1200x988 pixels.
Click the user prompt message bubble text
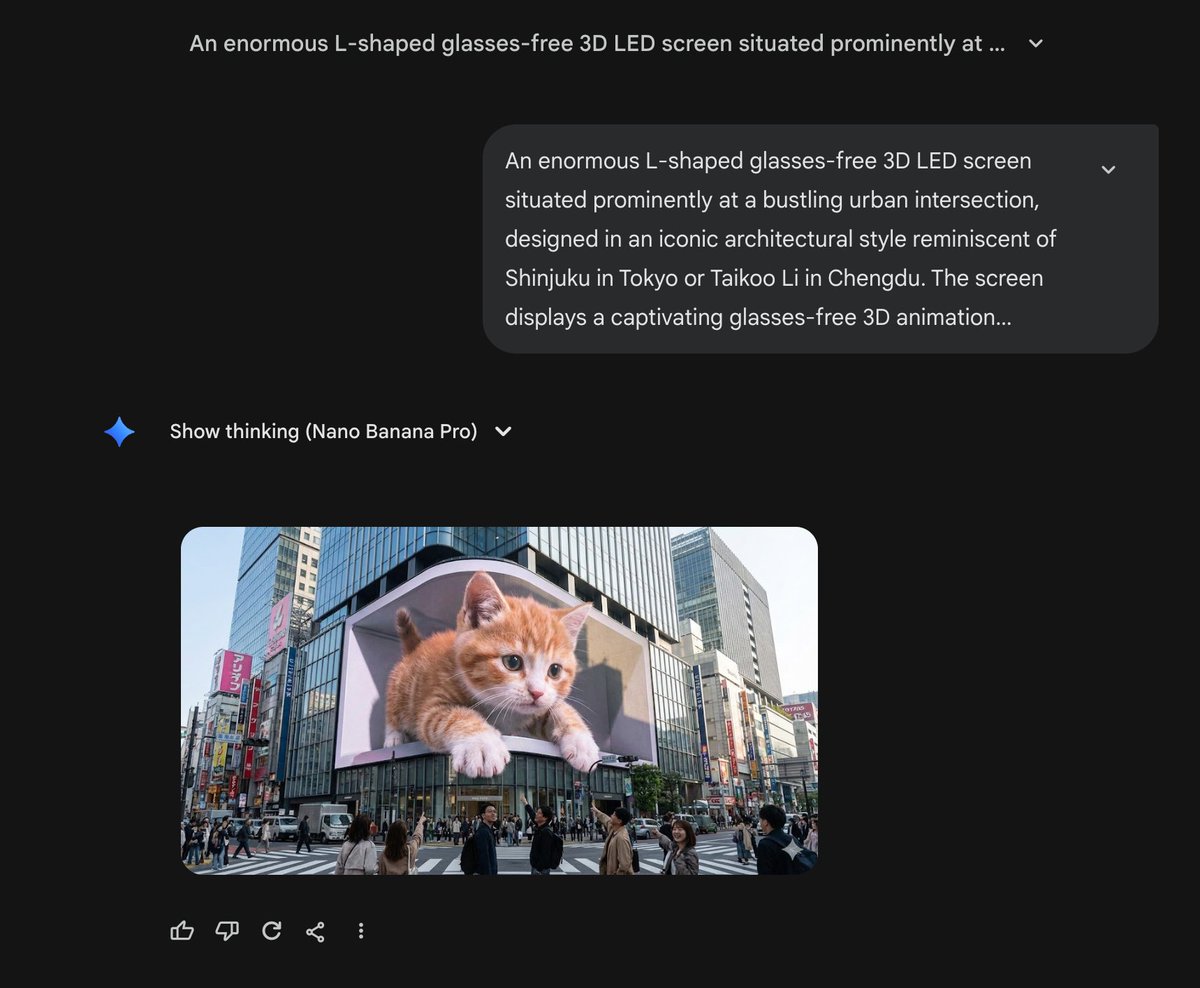click(x=781, y=239)
